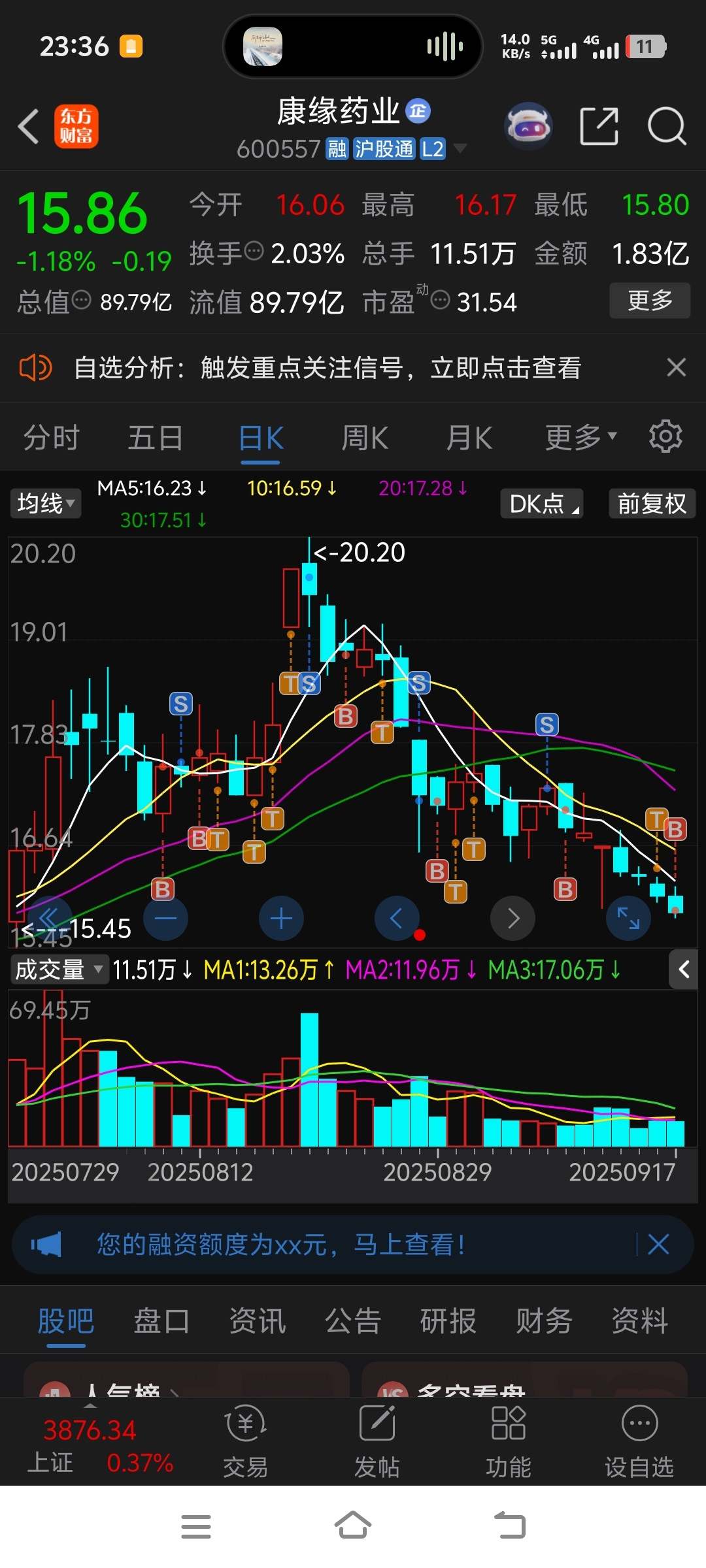Open 财务 tab

point(545,1321)
